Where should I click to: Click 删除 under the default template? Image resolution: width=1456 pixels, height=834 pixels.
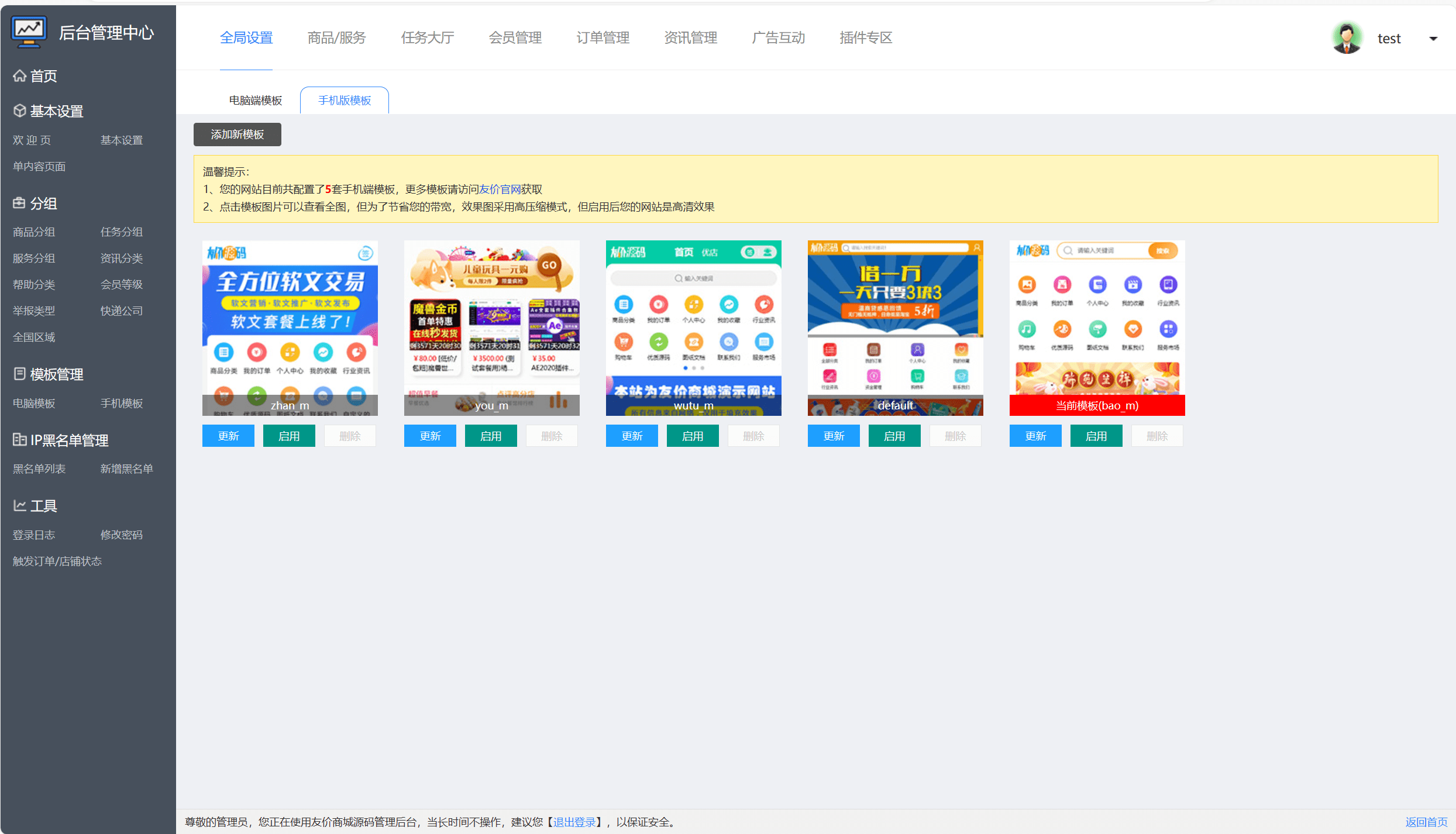955,436
